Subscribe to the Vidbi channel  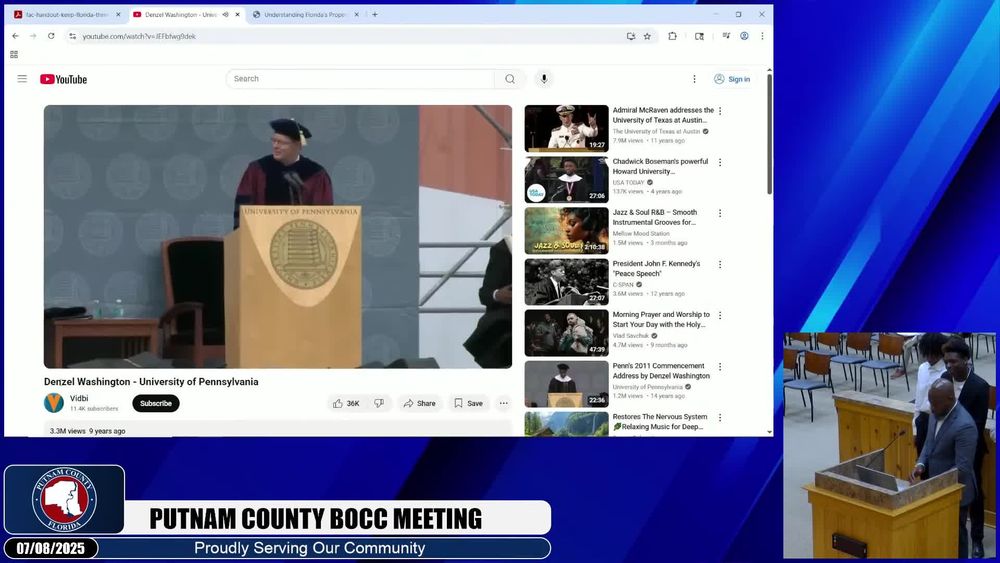click(156, 404)
